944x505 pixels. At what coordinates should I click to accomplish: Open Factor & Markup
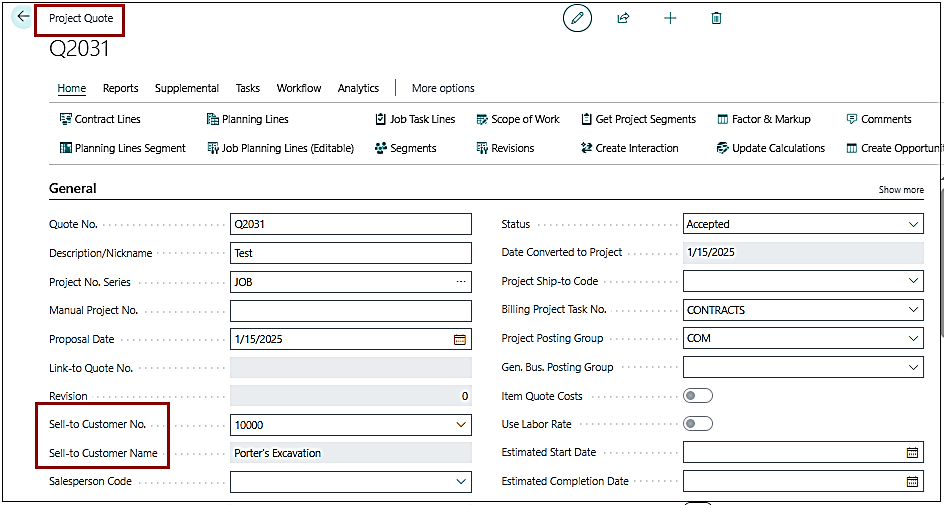coord(764,119)
